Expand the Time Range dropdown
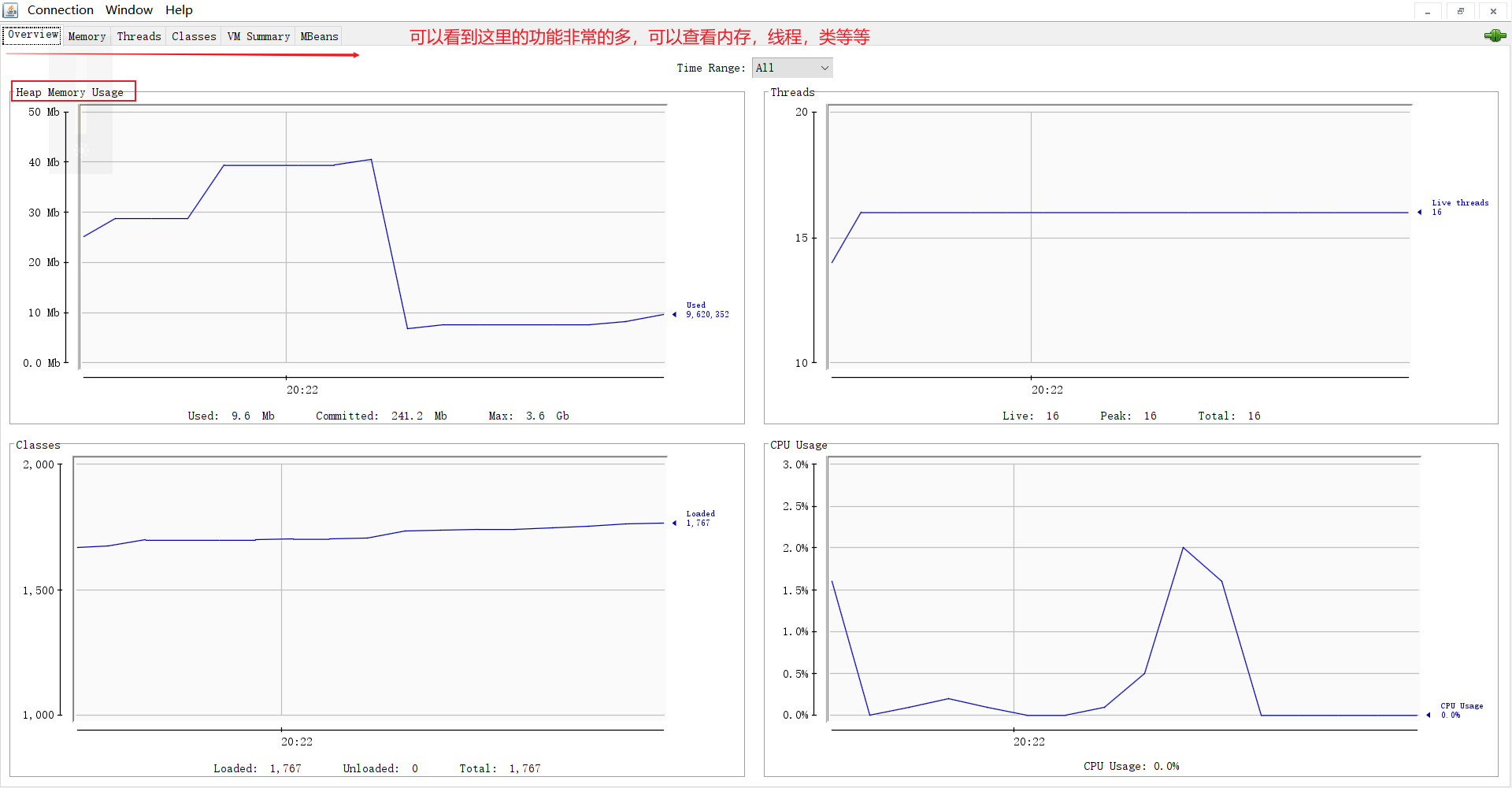The height and width of the screenshot is (788, 1512). tap(792, 68)
